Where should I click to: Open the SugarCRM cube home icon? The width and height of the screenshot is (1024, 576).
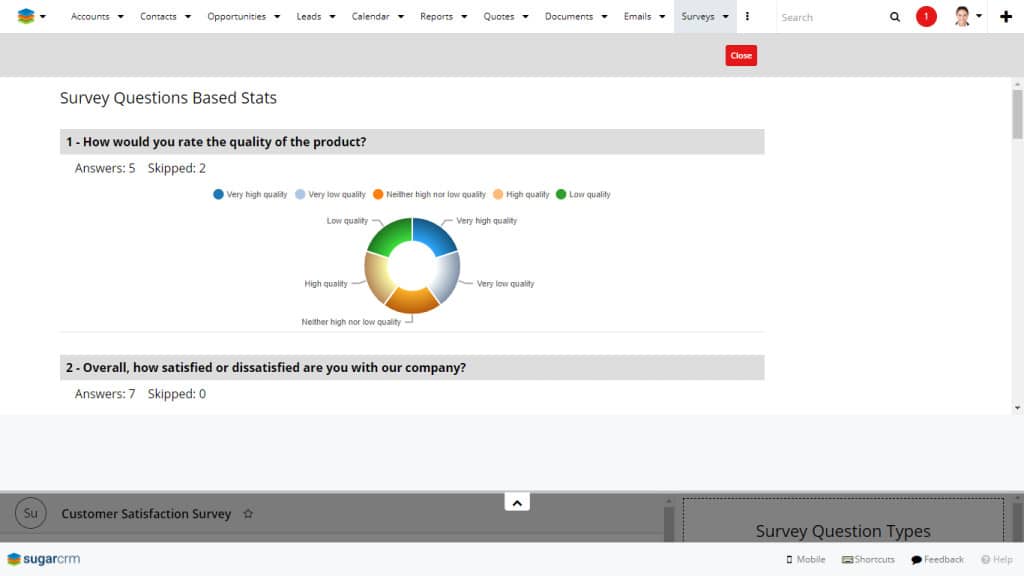25,16
